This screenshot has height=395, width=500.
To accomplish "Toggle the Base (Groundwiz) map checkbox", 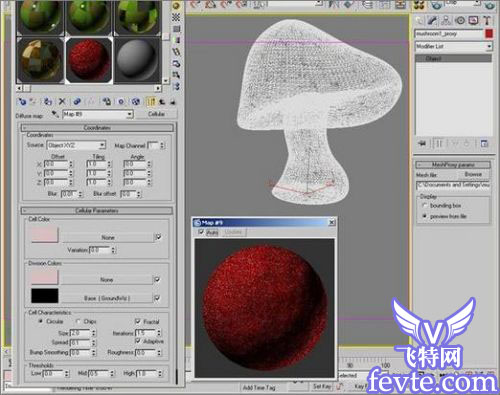I will (157, 298).
